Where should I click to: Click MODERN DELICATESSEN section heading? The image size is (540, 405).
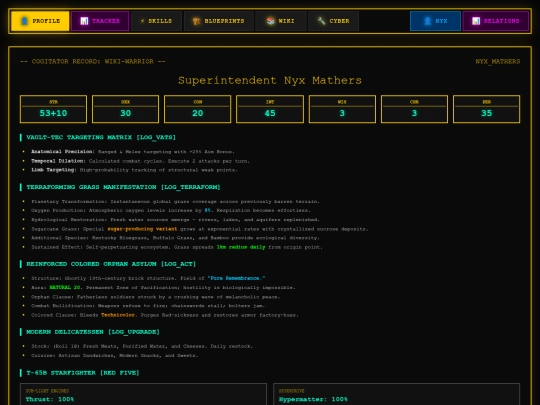click(93, 332)
